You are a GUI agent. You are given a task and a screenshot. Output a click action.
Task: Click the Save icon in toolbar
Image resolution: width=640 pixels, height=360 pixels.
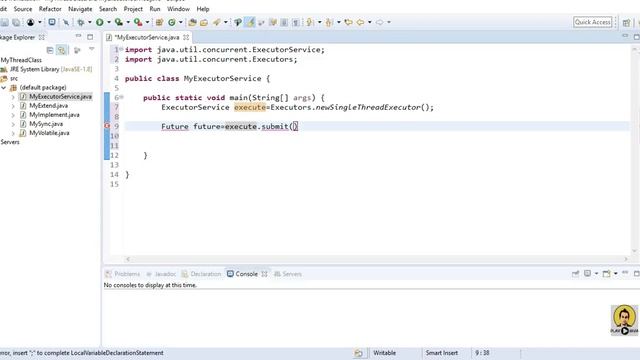pos(4,22)
